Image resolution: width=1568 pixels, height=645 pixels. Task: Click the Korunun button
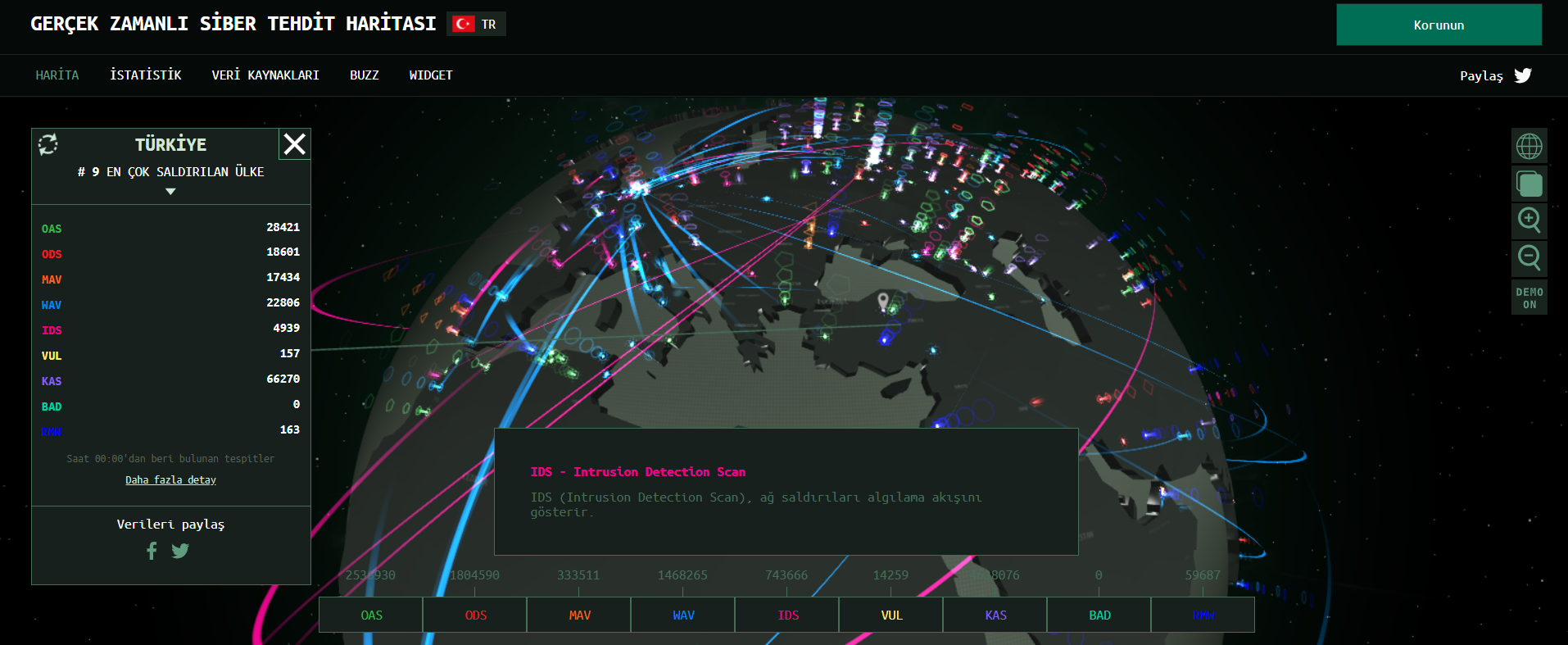tap(1439, 25)
